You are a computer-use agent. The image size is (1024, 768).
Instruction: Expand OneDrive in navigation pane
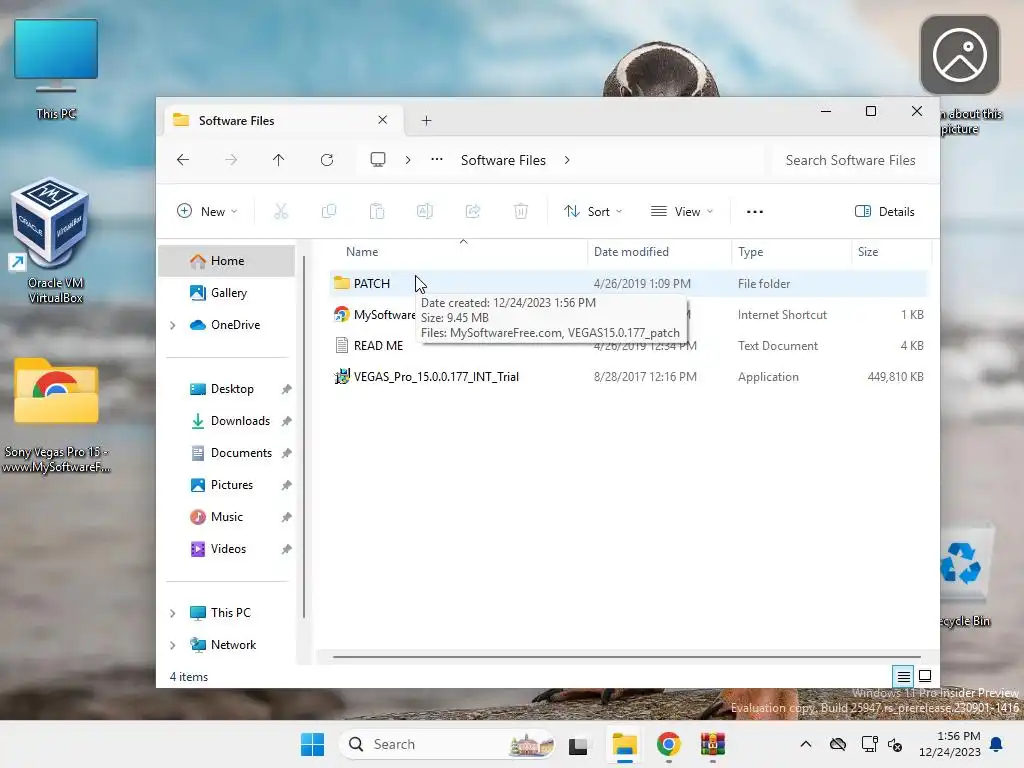(x=172, y=325)
